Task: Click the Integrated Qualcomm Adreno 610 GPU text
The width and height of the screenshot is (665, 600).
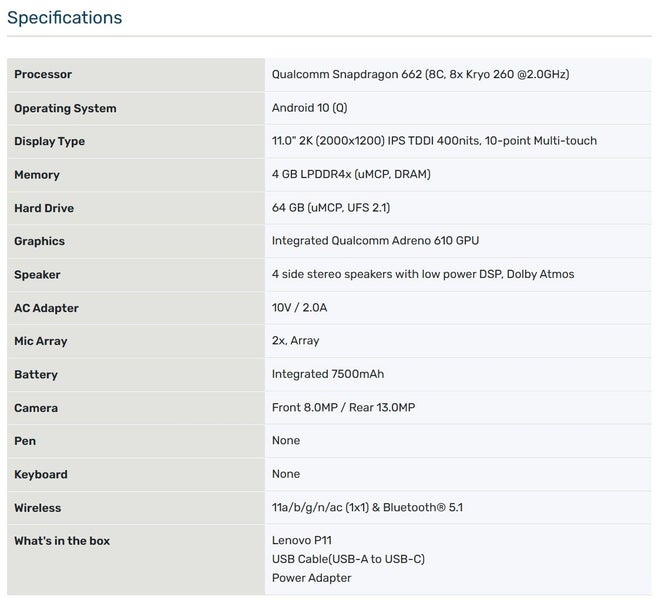Action: pyautogui.click(x=374, y=241)
